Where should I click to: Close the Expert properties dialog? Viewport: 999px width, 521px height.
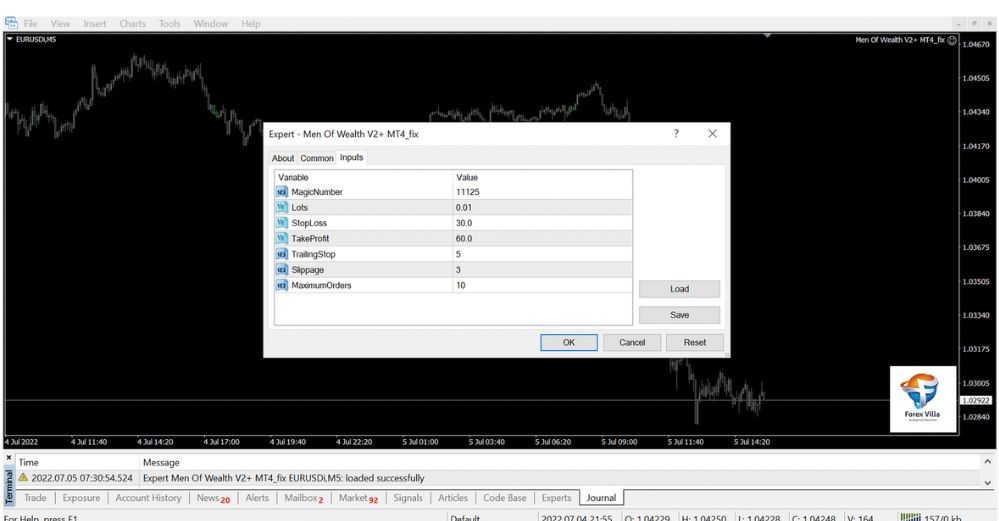712,133
